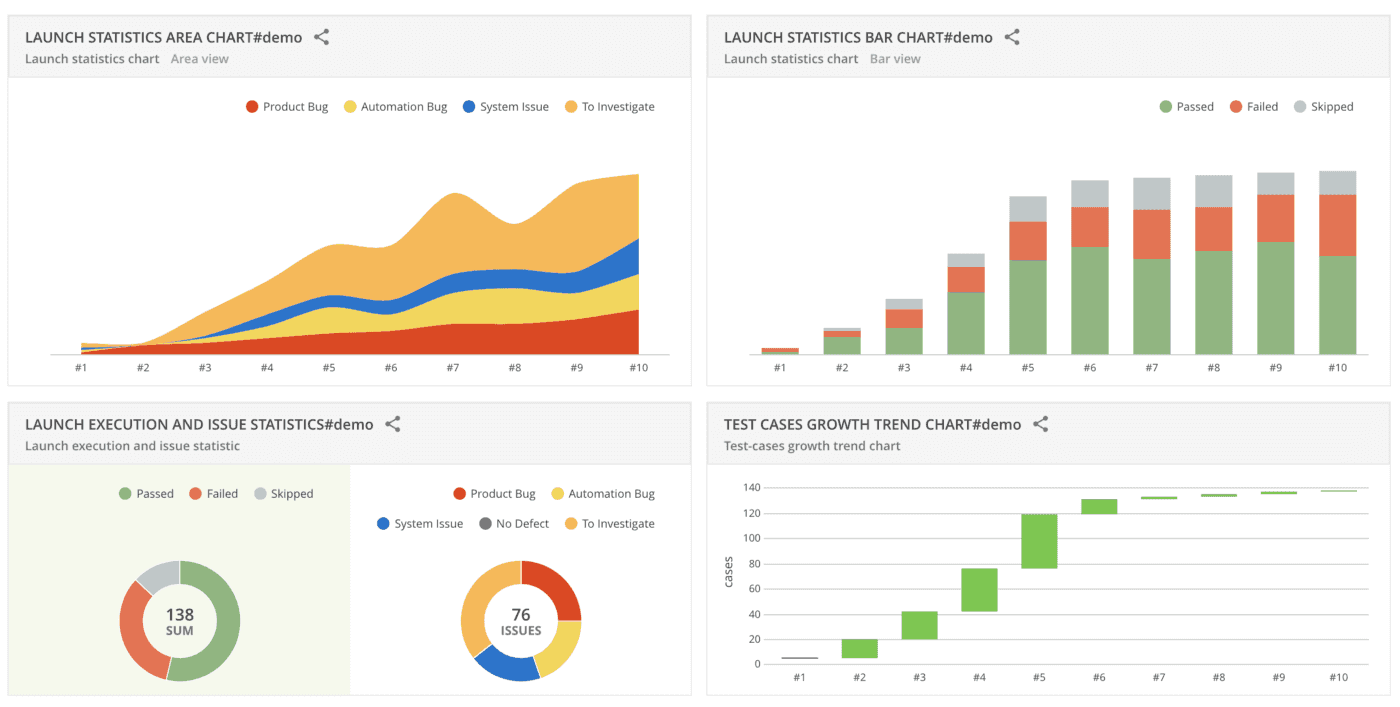Screen dimensions: 1400x707
Task: Click the #8 x-axis label in bar chart
Action: (x=1214, y=368)
